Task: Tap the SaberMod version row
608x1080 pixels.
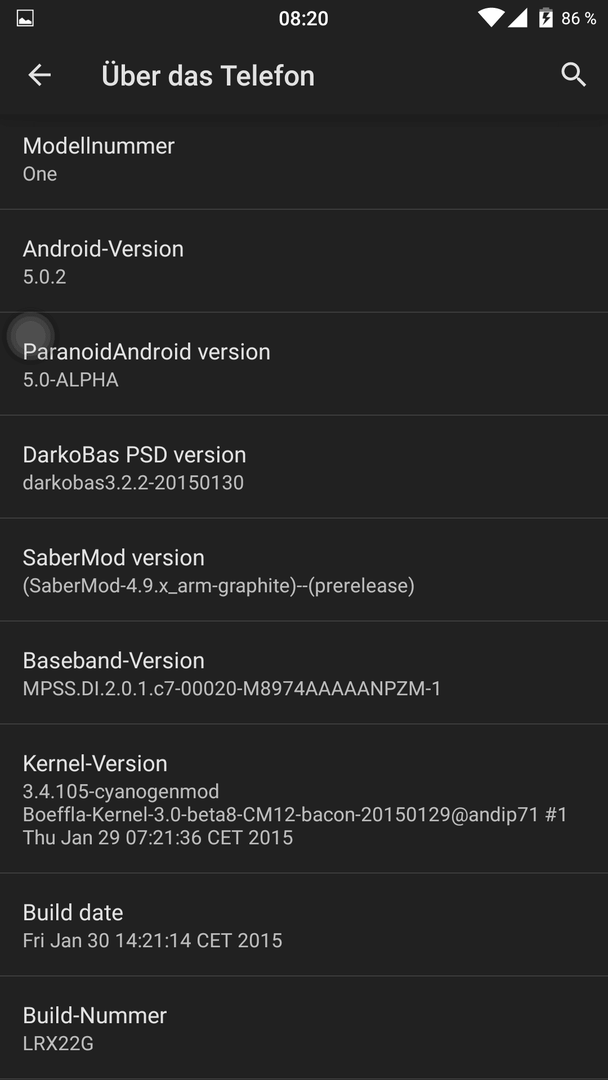Action: [304, 570]
